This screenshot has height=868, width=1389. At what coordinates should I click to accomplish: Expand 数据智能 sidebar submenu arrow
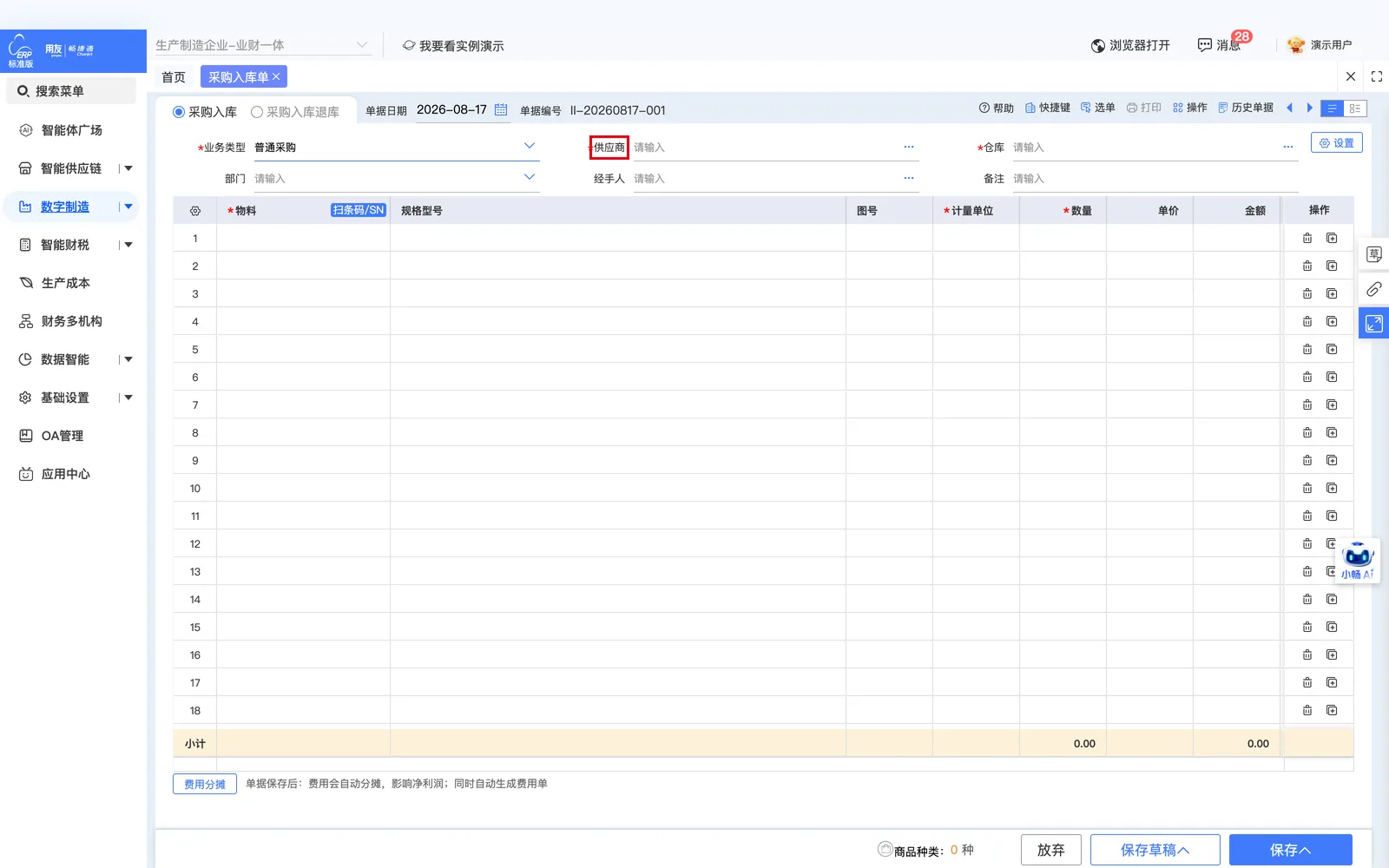pos(128,359)
